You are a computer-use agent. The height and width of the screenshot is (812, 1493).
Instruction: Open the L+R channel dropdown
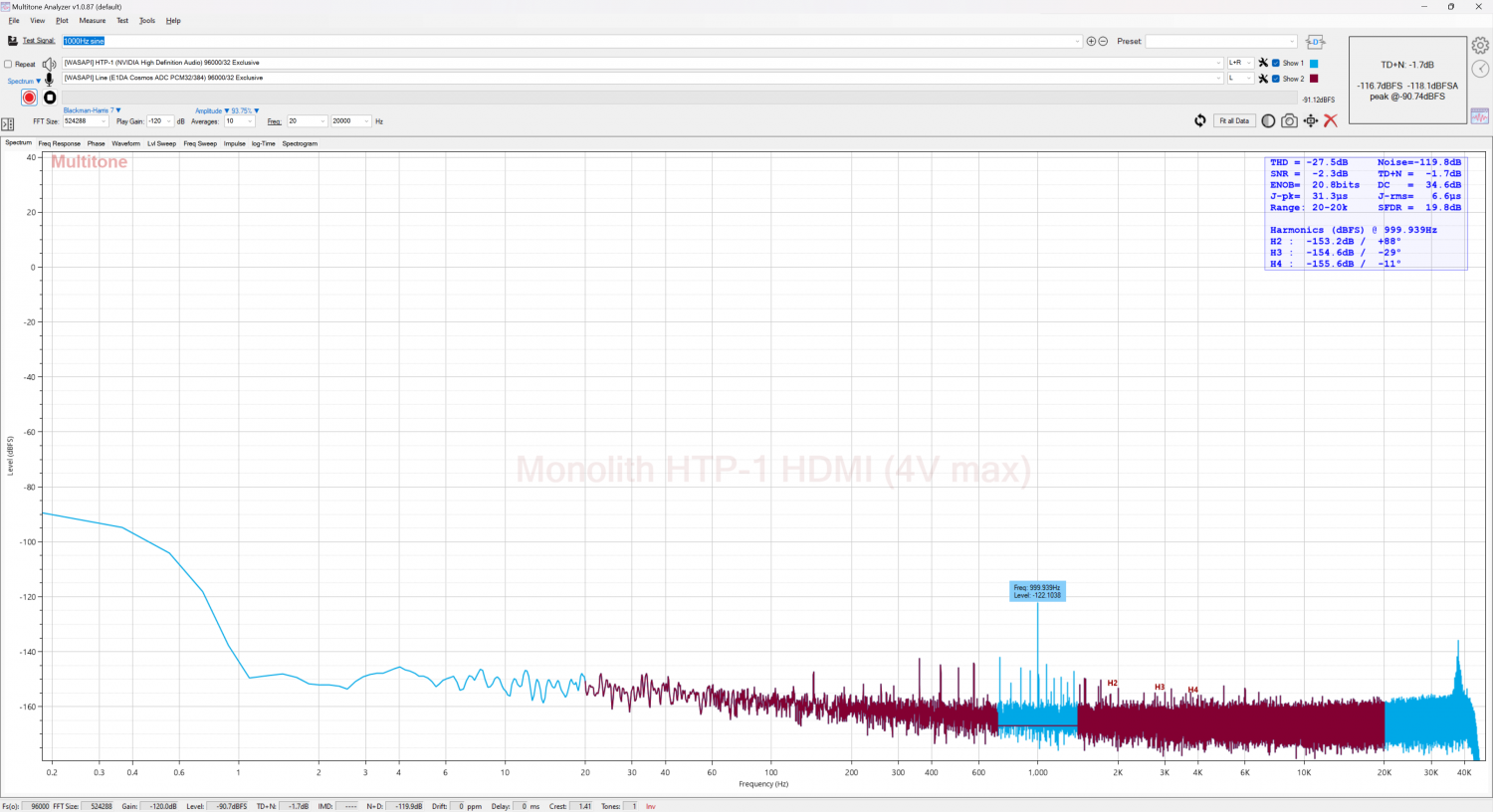(1249, 63)
